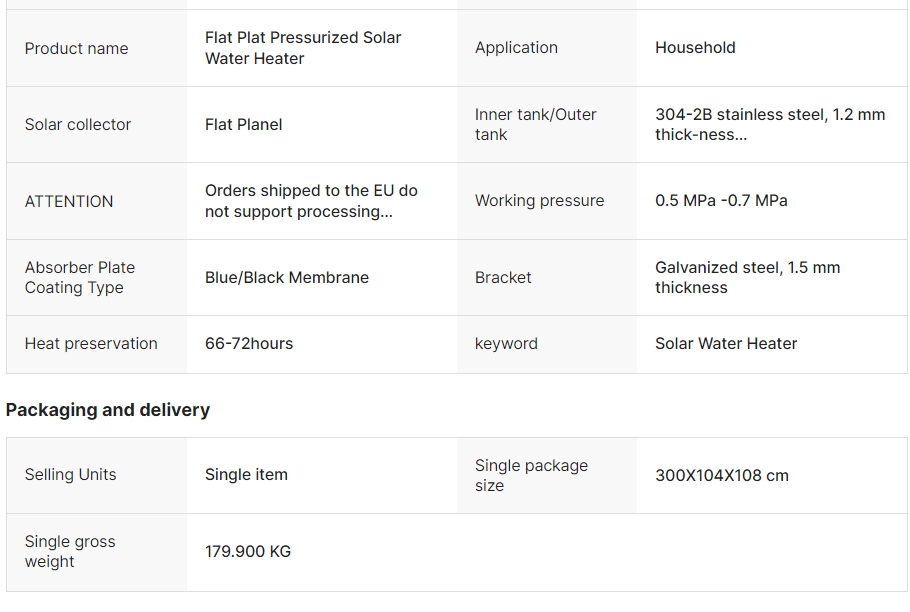Click the "Inner tank/Outer tank" label

535,124
